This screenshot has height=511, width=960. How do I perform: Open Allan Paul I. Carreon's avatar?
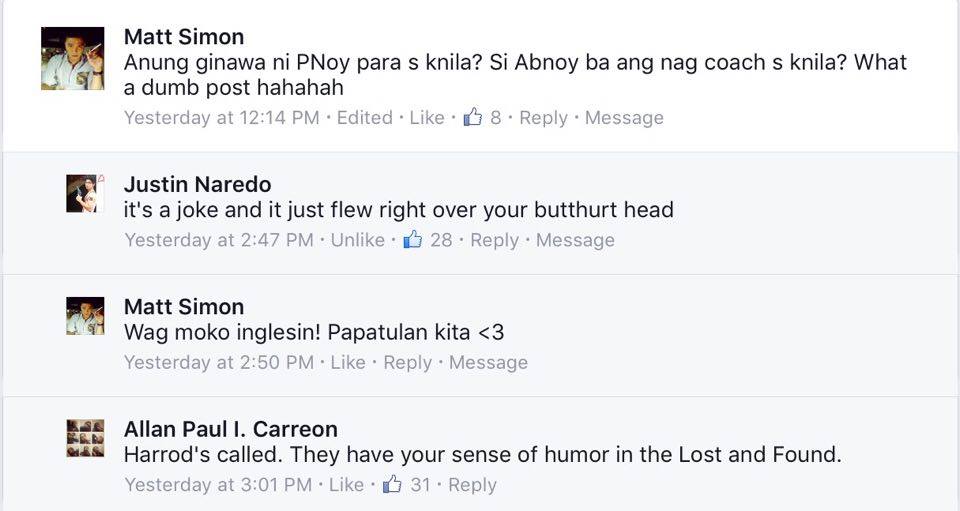point(85,438)
